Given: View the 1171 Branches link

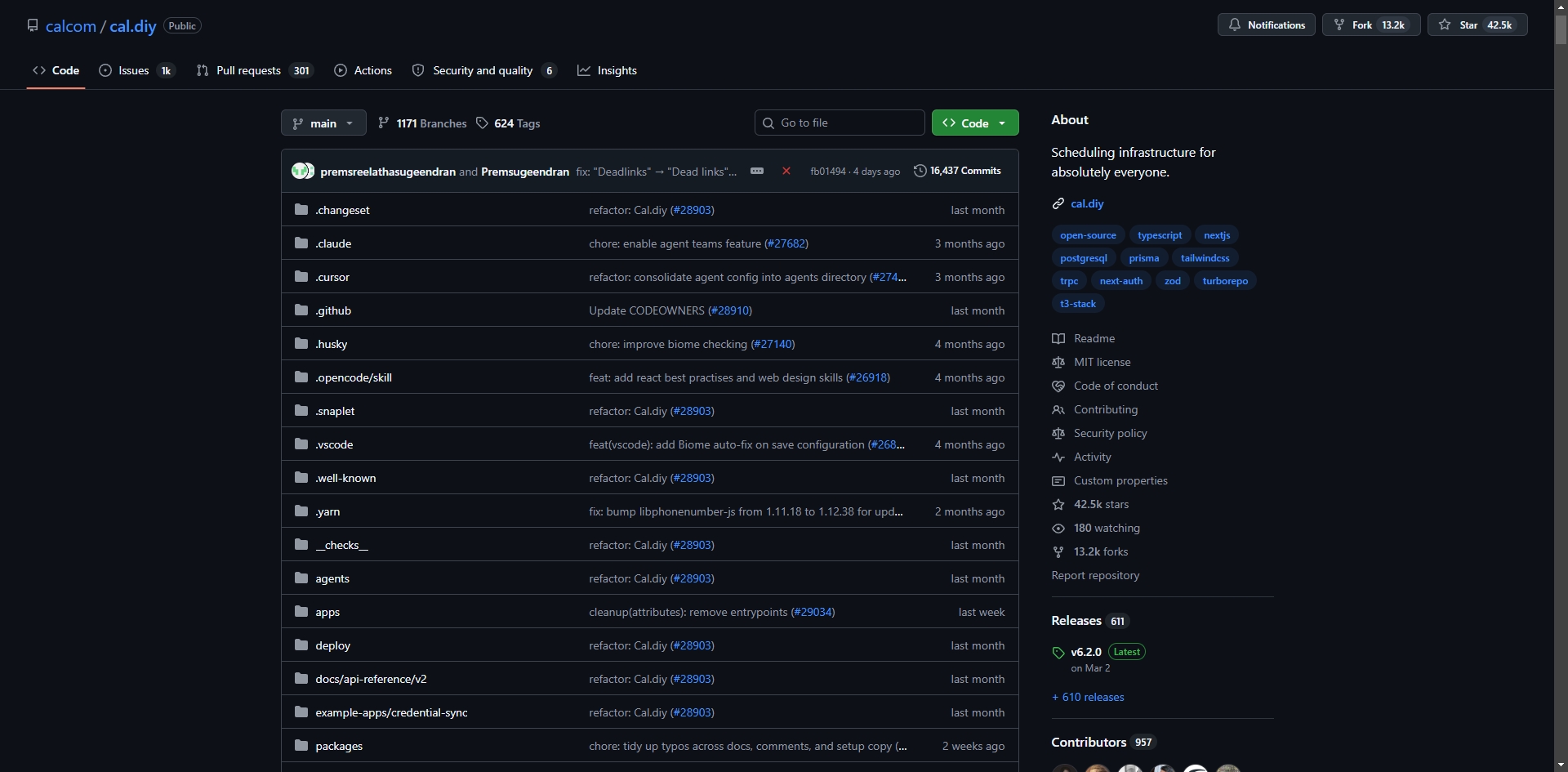Looking at the screenshot, I should (x=422, y=123).
